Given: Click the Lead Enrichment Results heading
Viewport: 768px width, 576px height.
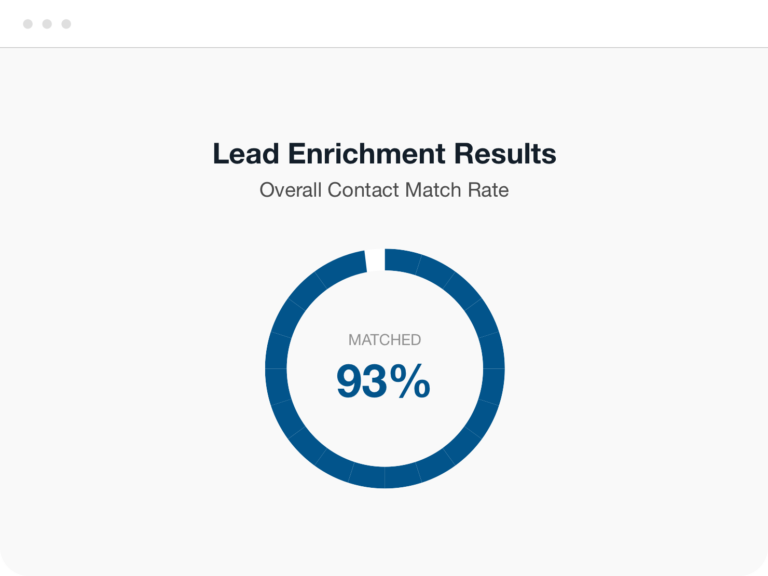Looking at the screenshot, I should (384, 153).
